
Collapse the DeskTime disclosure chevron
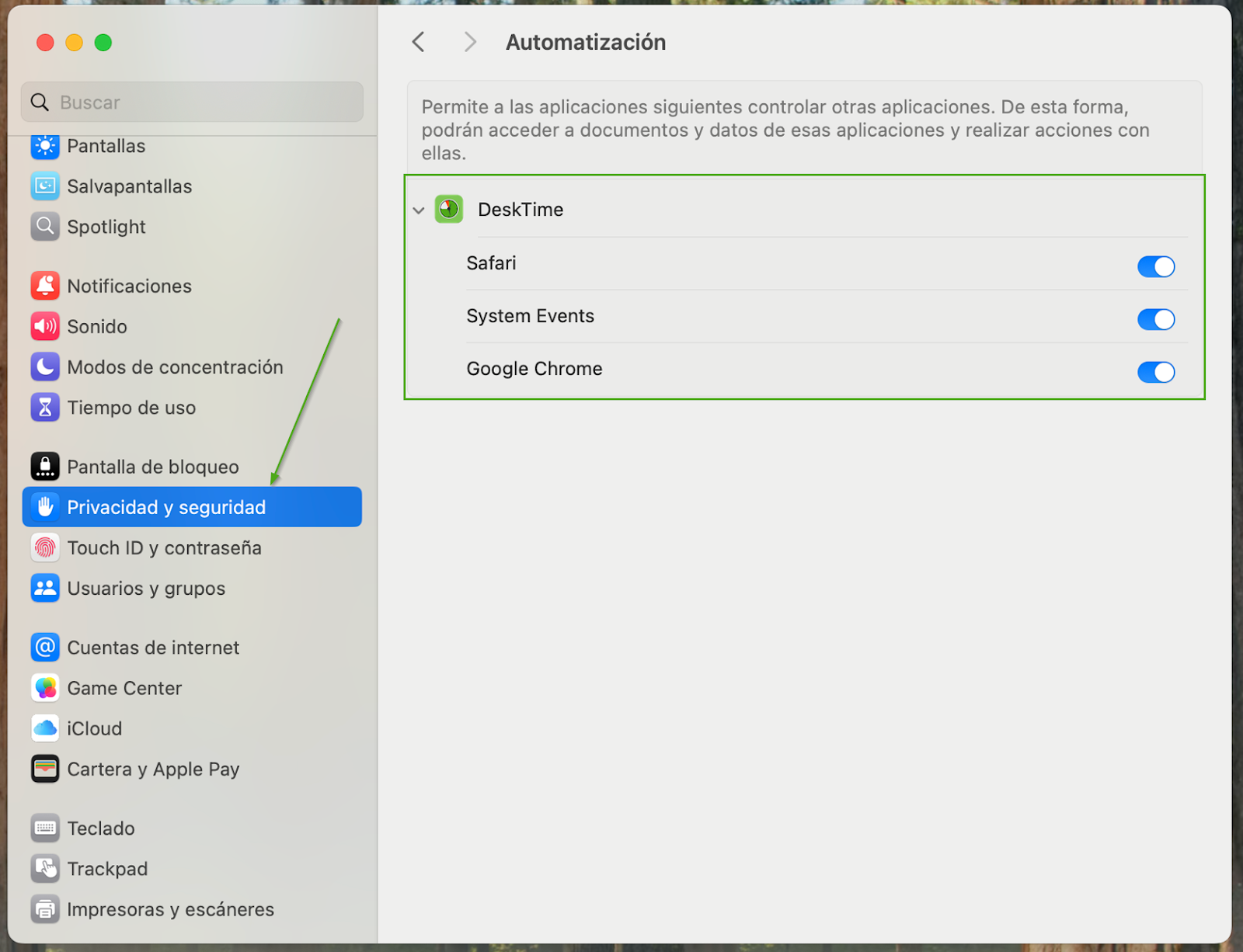point(419,210)
